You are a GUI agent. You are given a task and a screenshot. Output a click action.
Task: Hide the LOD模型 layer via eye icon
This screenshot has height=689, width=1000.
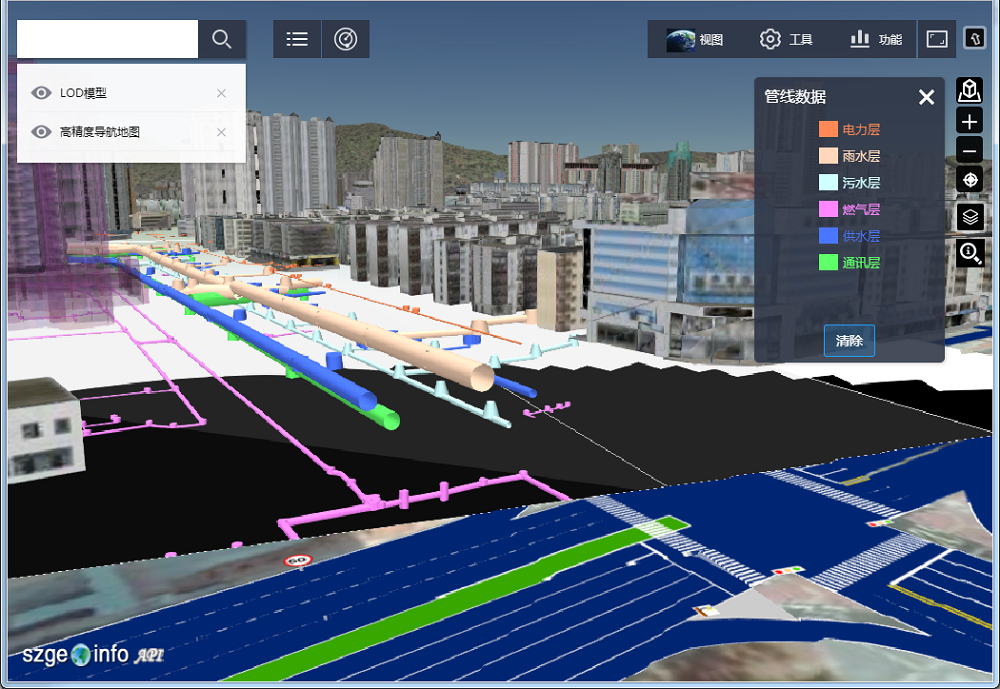click(41, 93)
